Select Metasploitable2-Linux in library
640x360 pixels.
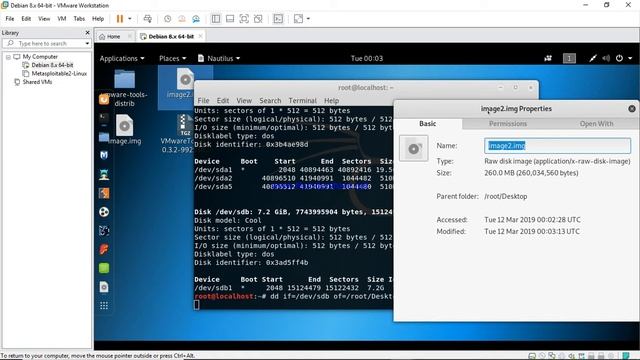(59, 73)
